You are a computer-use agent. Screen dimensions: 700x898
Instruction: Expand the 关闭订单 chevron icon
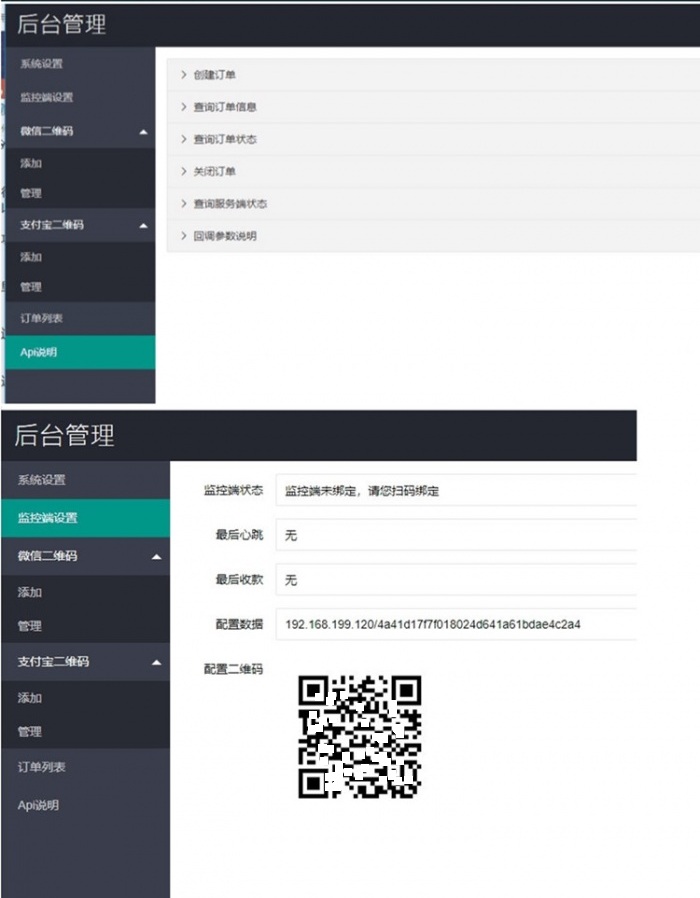pos(183,171)
